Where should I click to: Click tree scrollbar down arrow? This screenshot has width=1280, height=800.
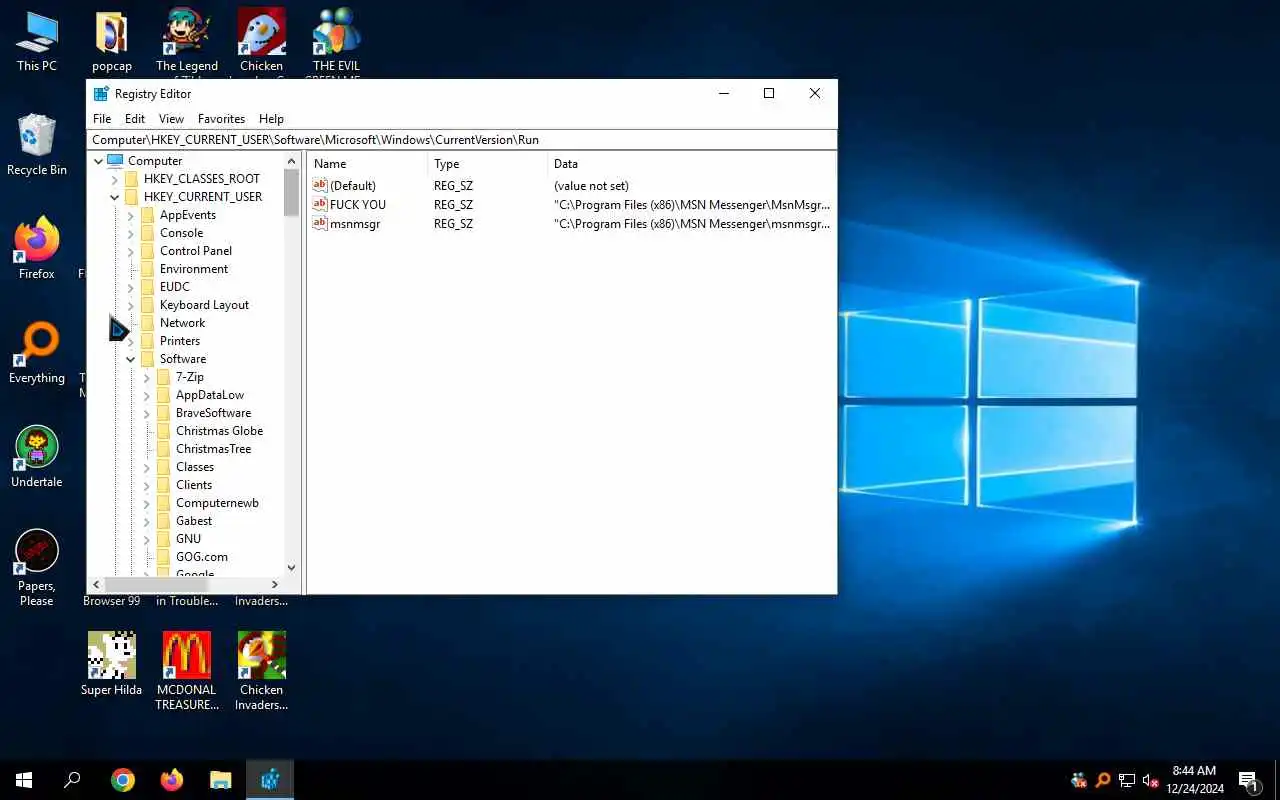tap(291, 567)
